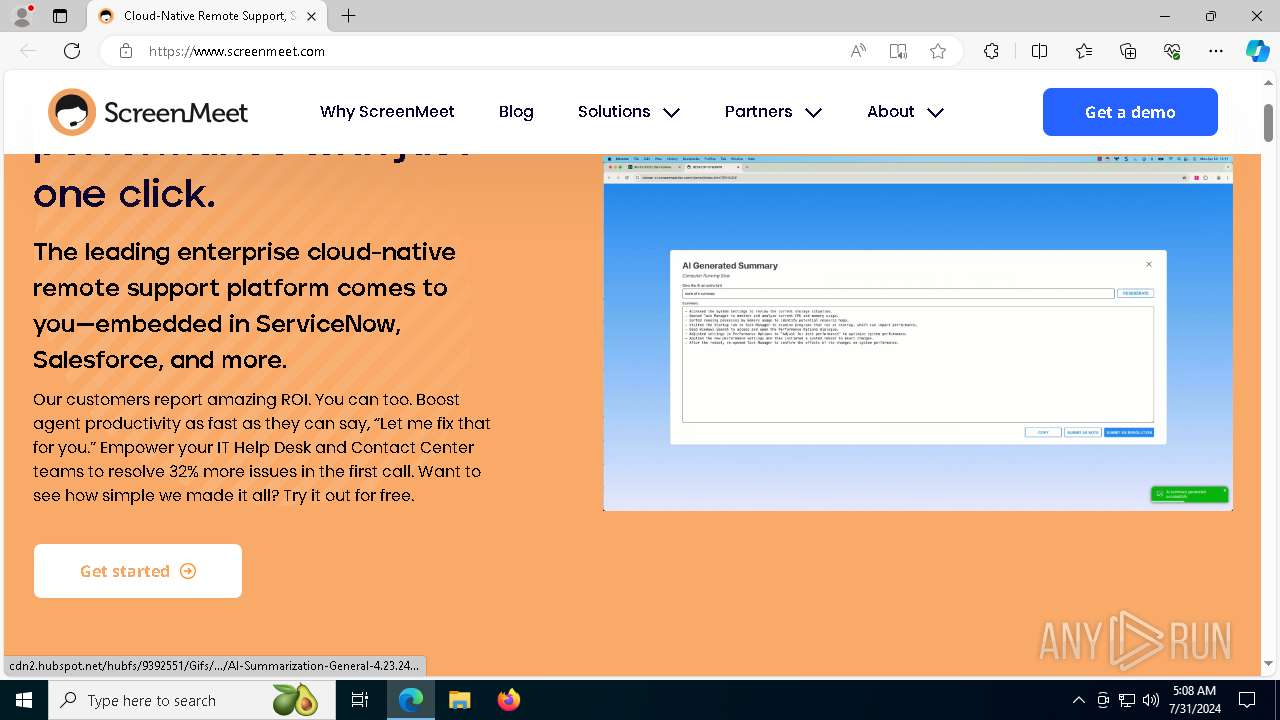Toggle Split screen view
The height and width of the screenshot is (720, 1280).
point(1039,51)
